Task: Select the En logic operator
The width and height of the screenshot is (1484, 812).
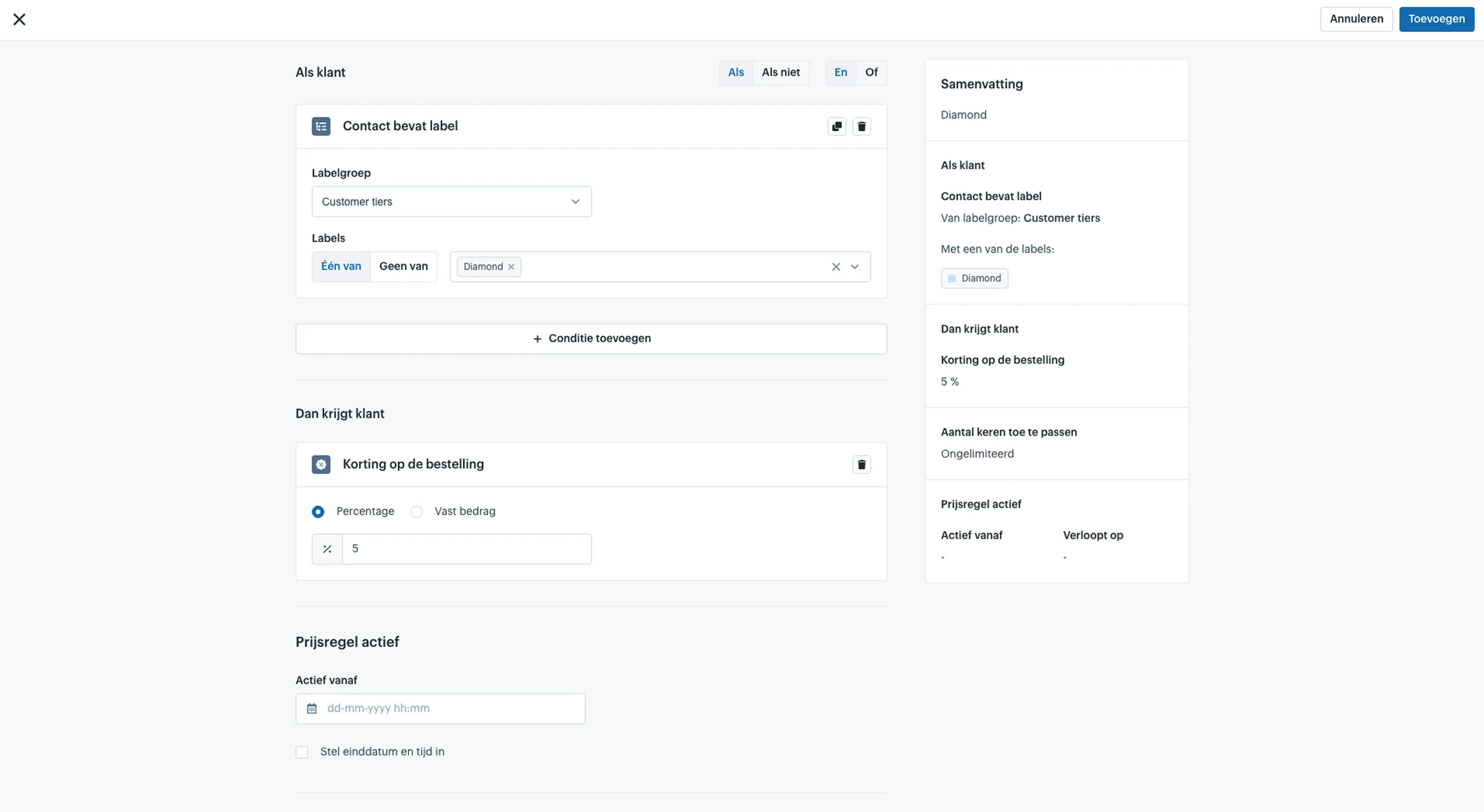Action: pyautogui.click(x=841, y=73)
